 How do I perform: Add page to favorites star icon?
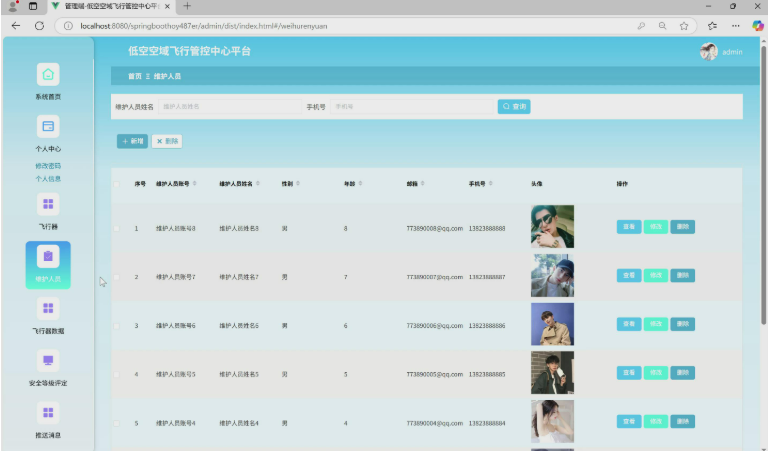684,26
